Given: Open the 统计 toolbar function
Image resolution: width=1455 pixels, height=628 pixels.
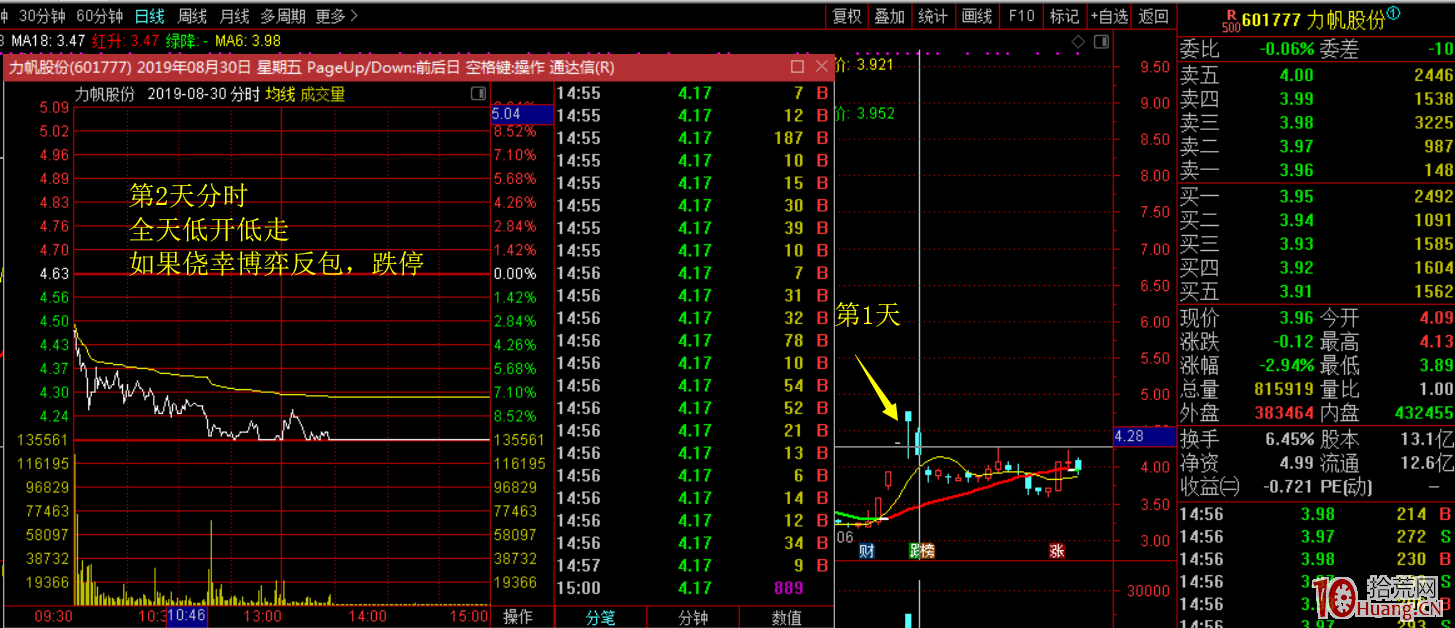Looking at the screenshot, I should pyautogui.click(x=933, y=16).
